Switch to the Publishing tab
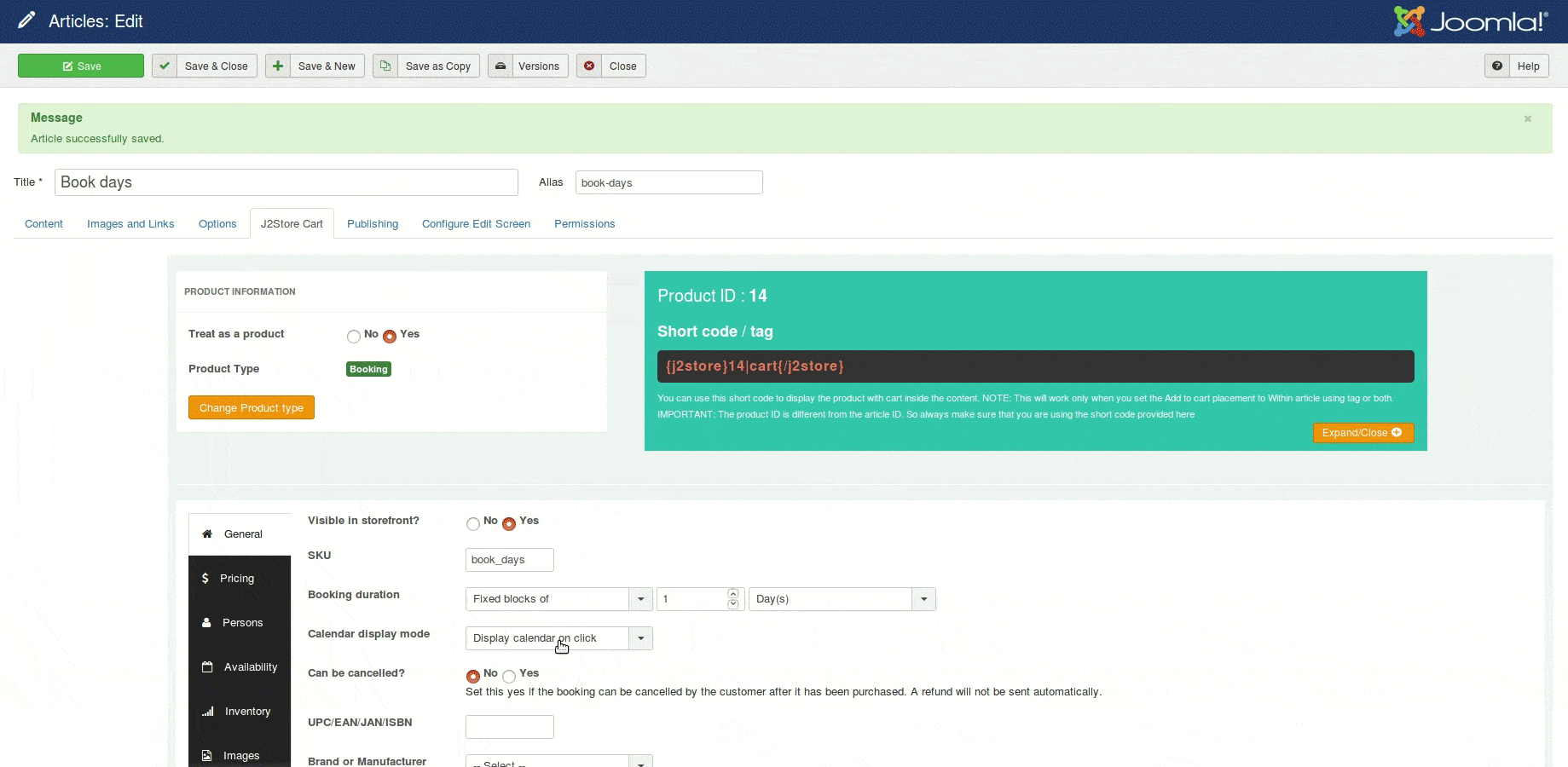The height and width of the screenshot is (767, 1568). pyautogui.click(x=373, y=224)
